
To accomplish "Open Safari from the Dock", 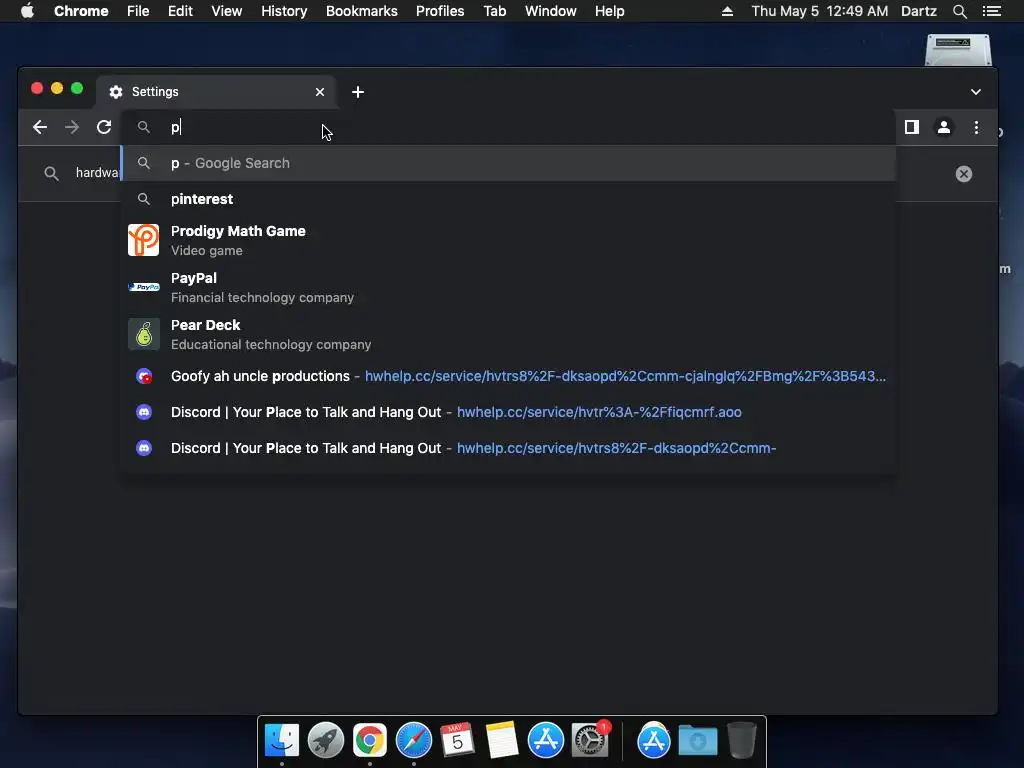I will 413,740.
